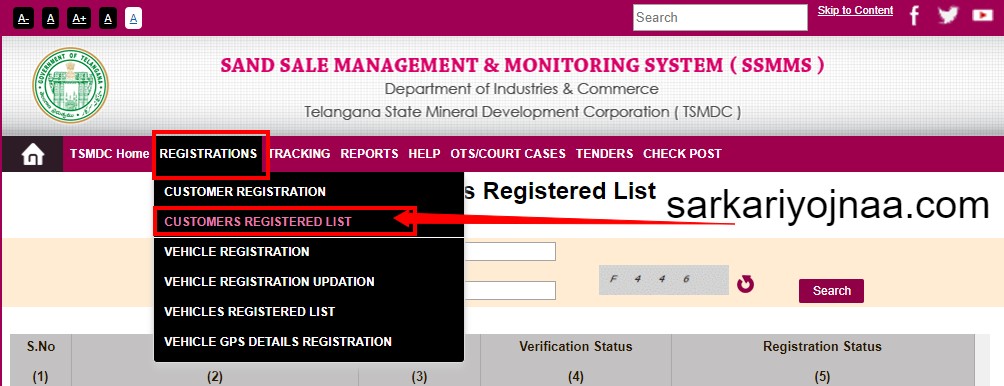Click the S.No column header
This screenshot has width=1004, height=386.
[40, 347]
